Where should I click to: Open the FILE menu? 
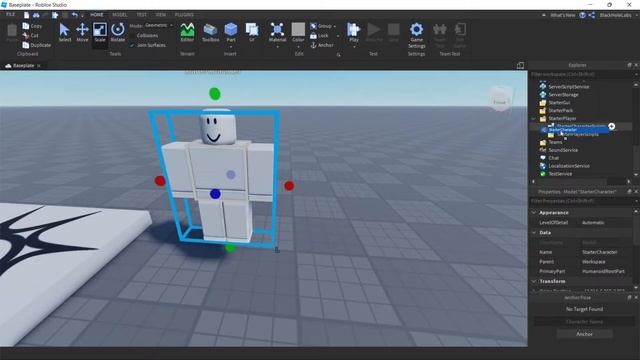tap(10, 14)
